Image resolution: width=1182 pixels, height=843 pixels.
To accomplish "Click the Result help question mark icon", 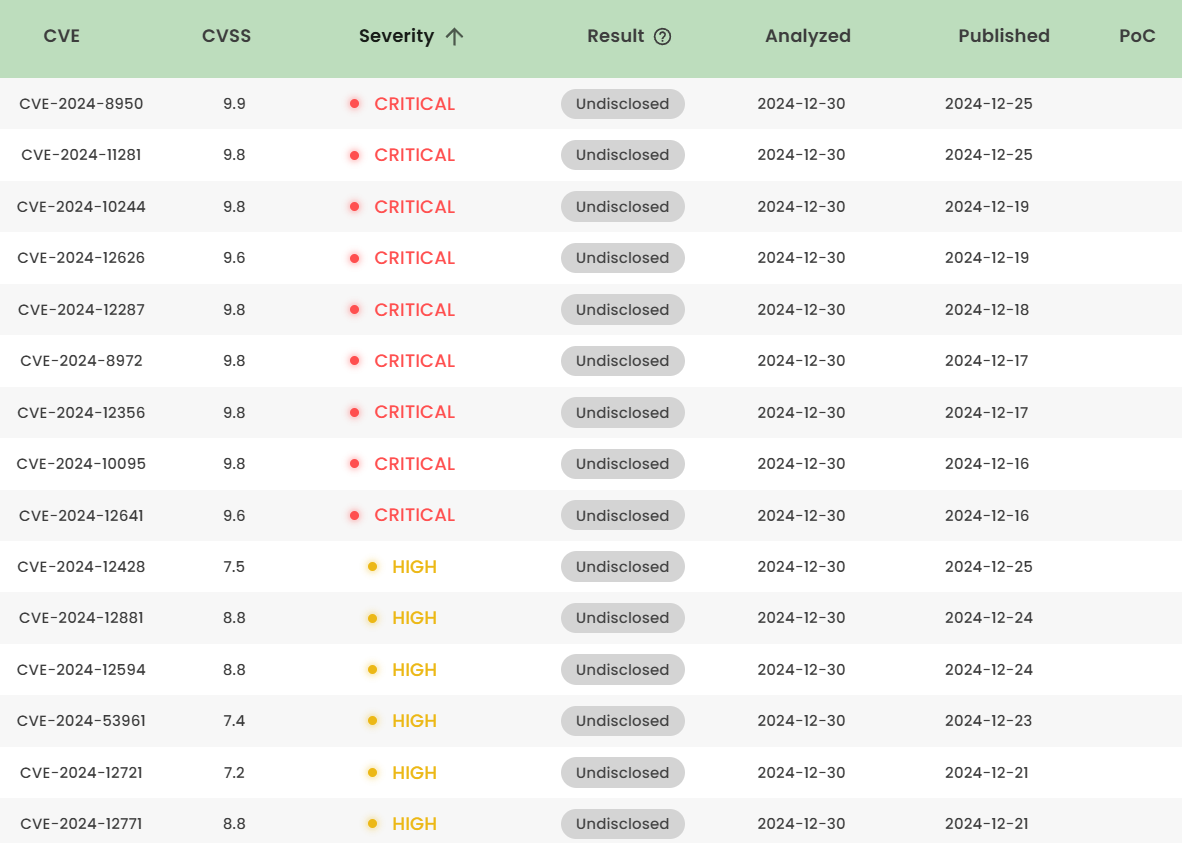I will (662, 36).
